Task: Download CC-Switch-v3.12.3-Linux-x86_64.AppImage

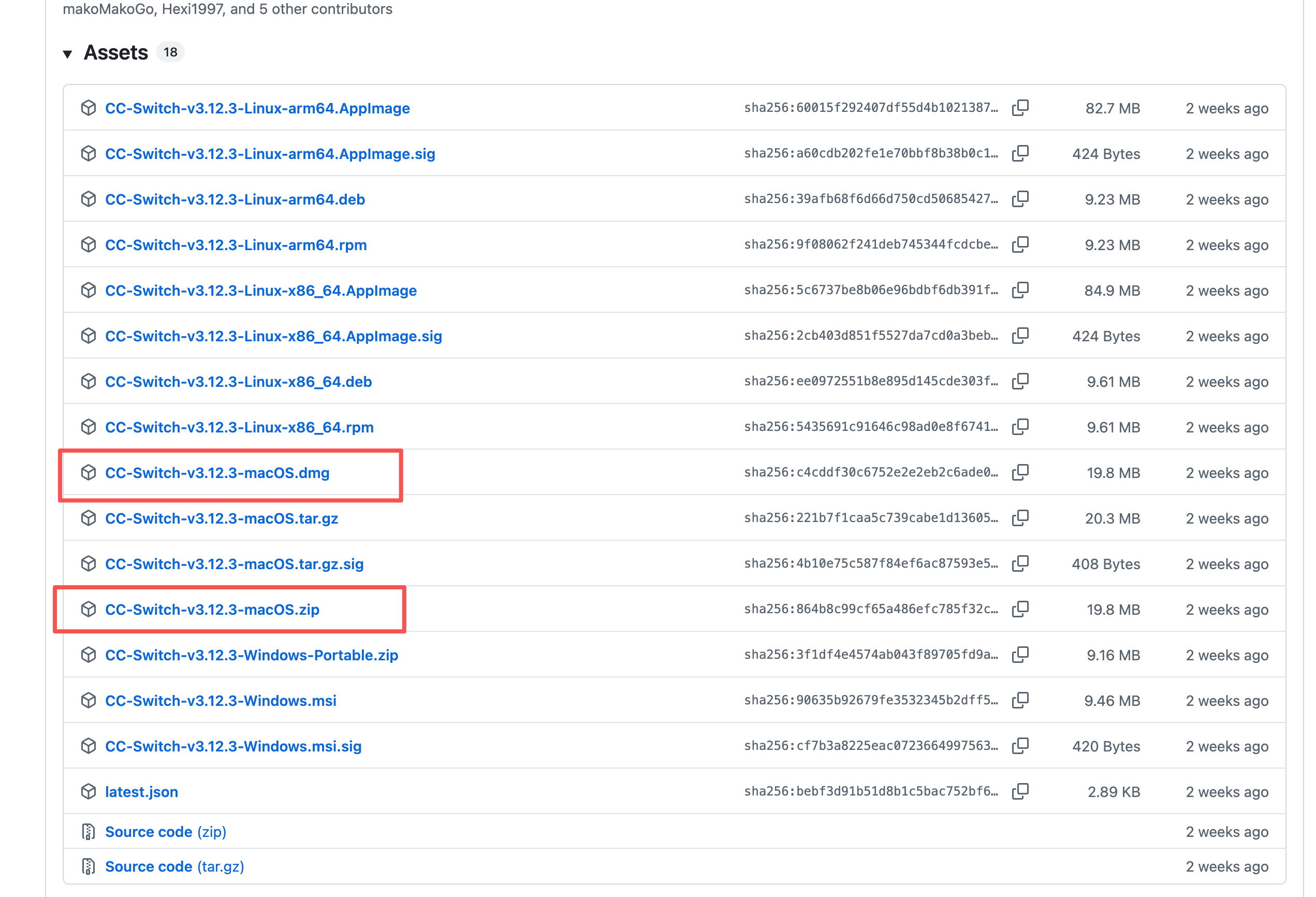Action: pyautogui.click(x=261, y=291)
